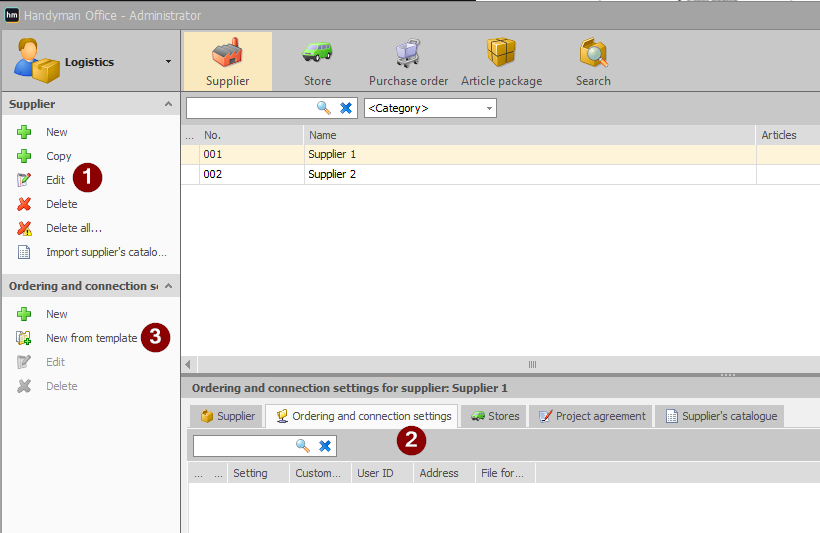Open the Category dropdown
The width and height of the screenshot is (820, 533).
(x=430, y=108)
